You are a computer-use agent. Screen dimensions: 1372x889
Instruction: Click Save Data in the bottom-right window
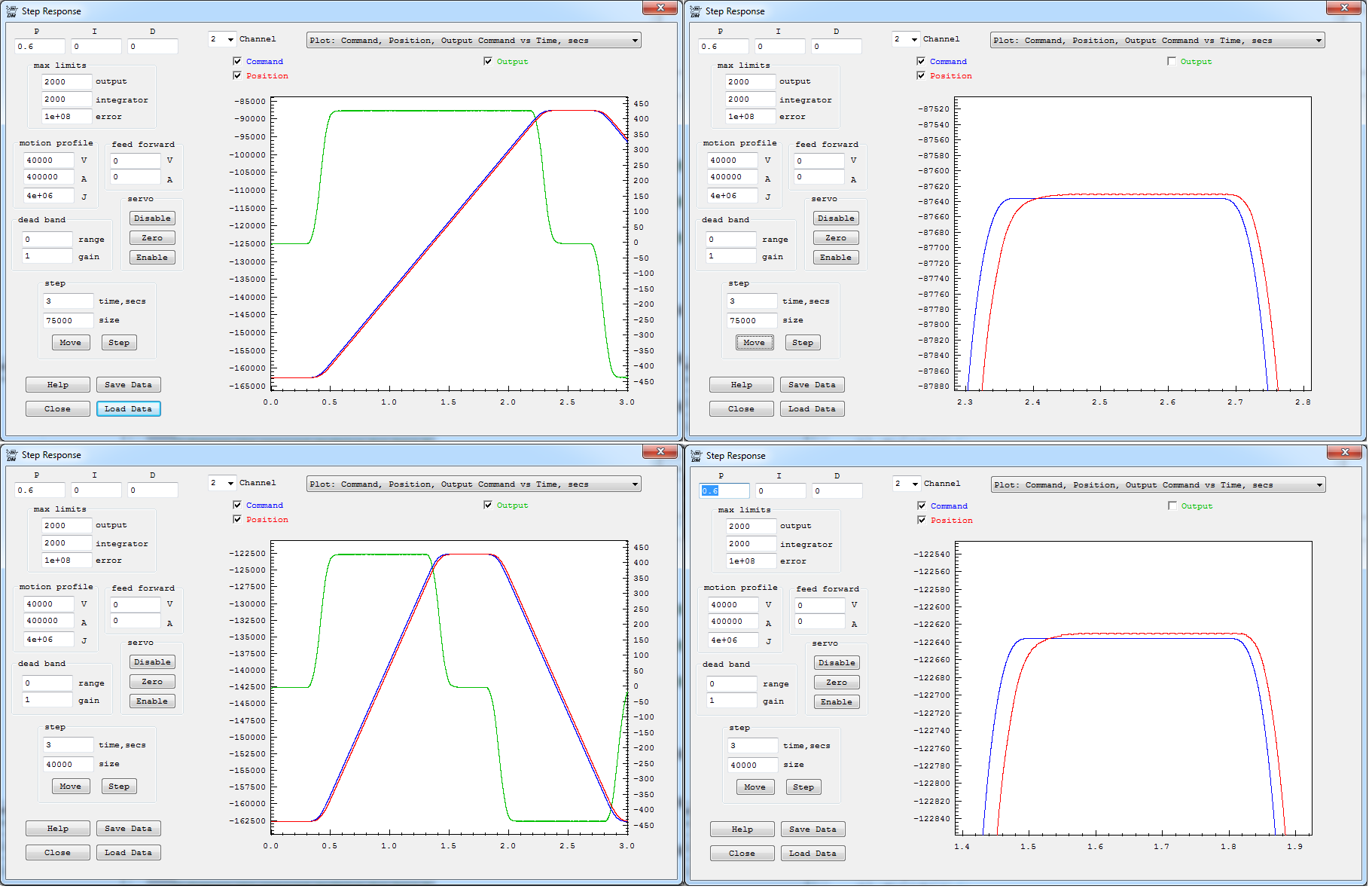pos(812,829)
